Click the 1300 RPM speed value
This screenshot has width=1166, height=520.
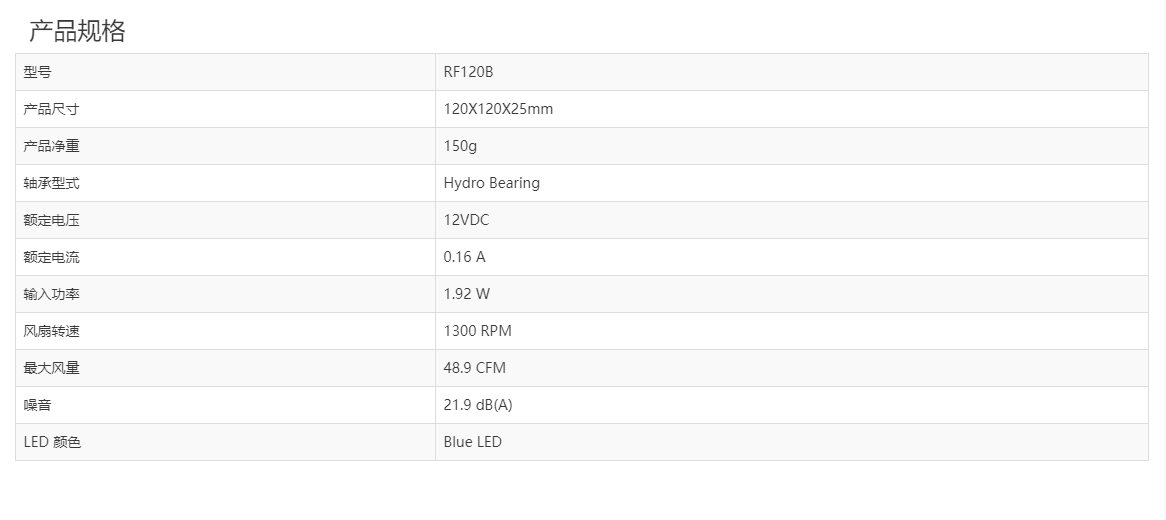(477, 331)
